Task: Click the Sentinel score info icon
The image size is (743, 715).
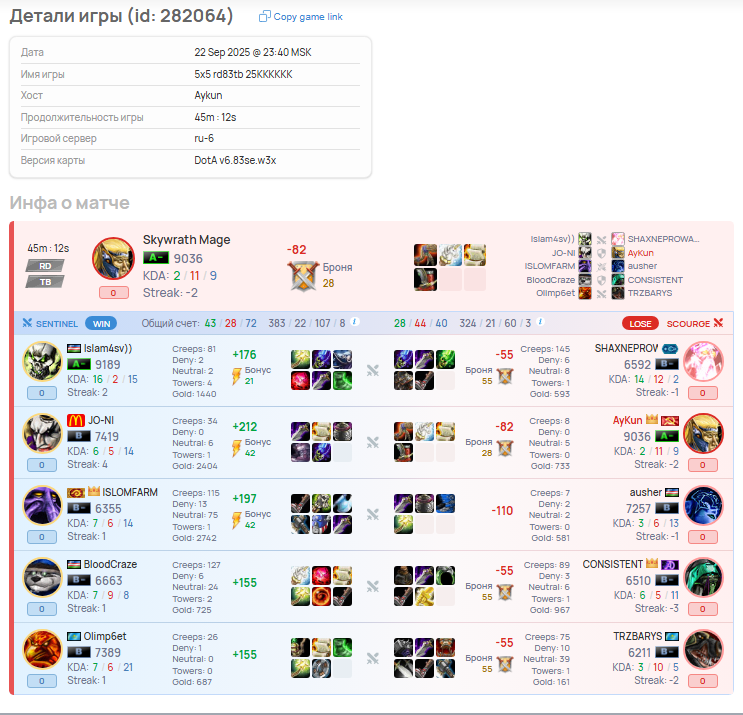Action: click(x=354, y=322)
